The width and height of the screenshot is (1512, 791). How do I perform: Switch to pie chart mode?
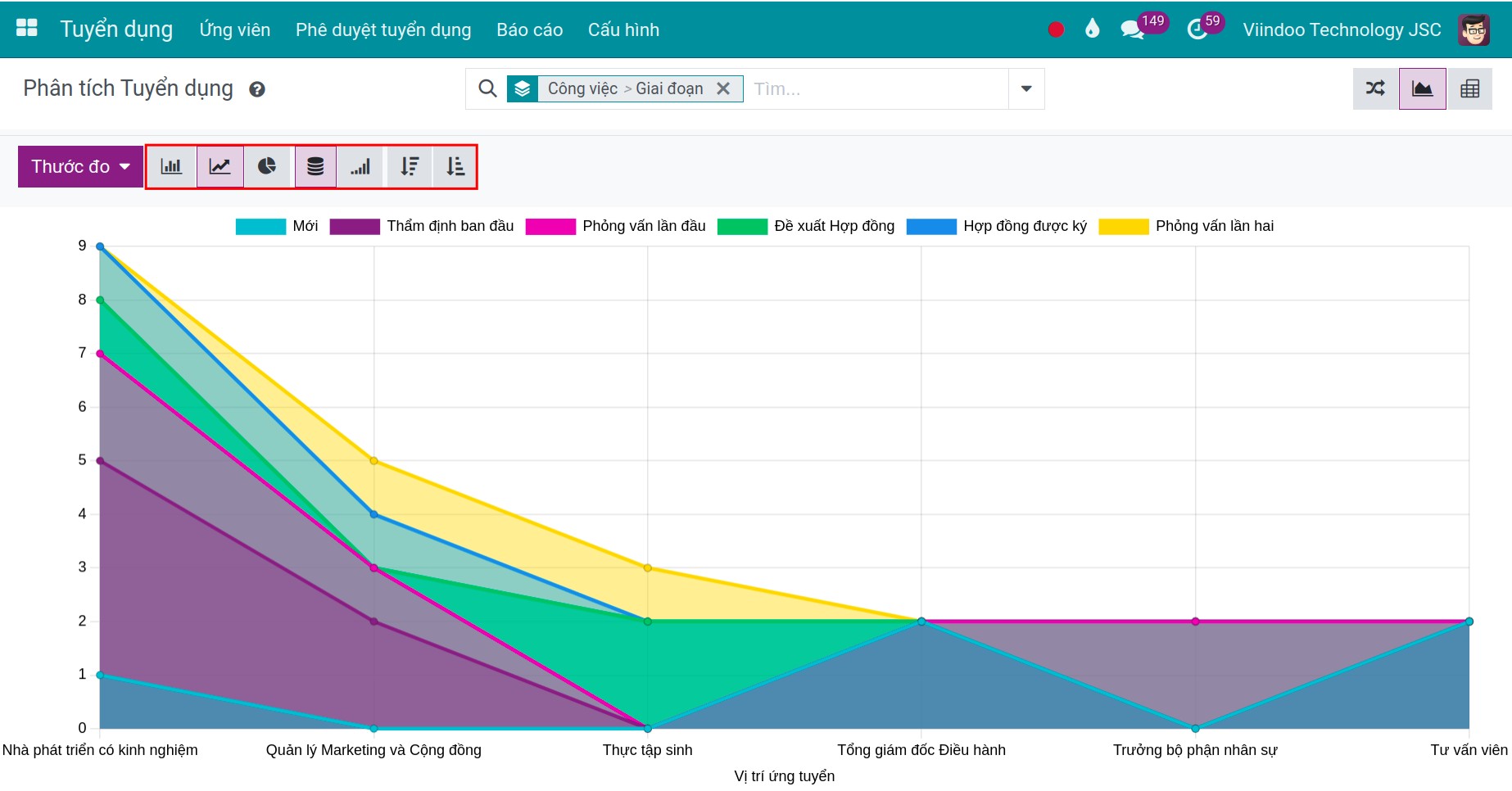pos(267,167)
